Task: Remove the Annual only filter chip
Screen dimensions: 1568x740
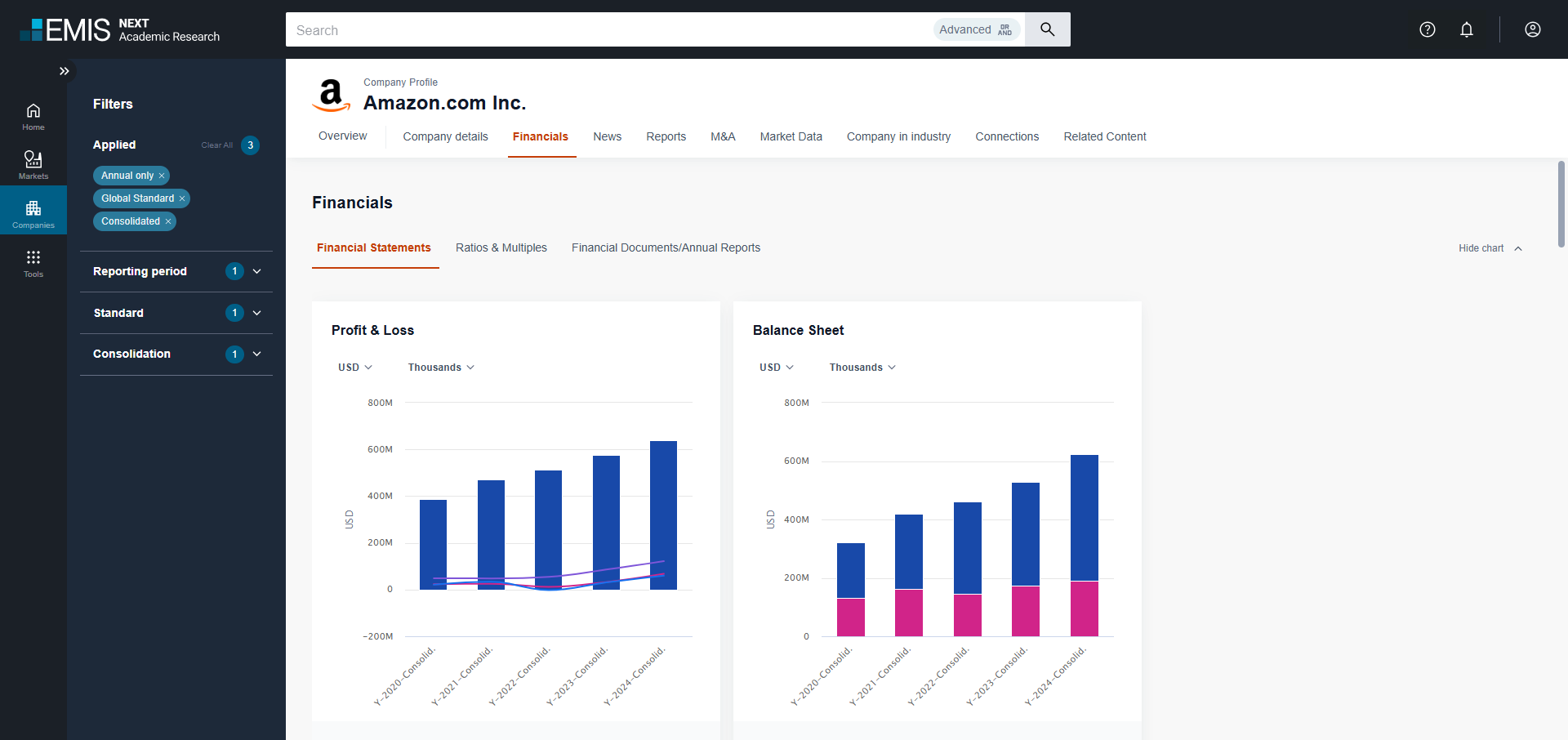Action: [162, 176]
